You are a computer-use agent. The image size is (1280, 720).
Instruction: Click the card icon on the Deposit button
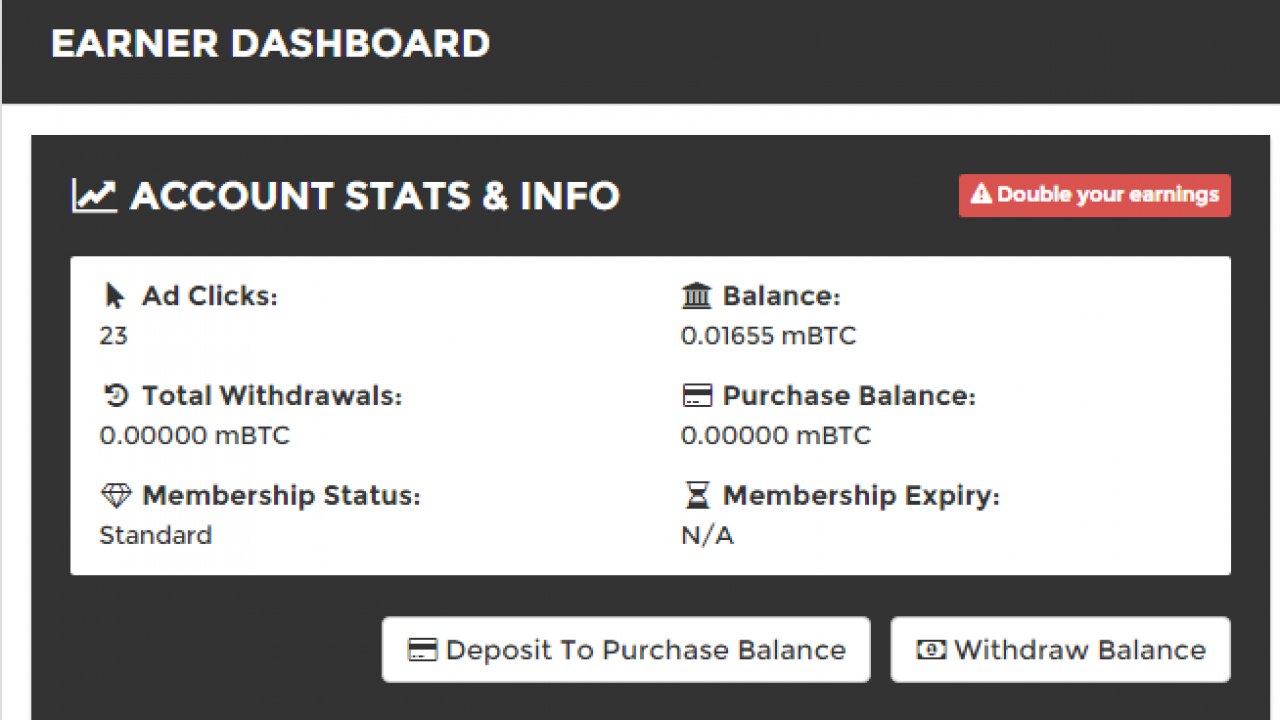click(x=423, y=650)
